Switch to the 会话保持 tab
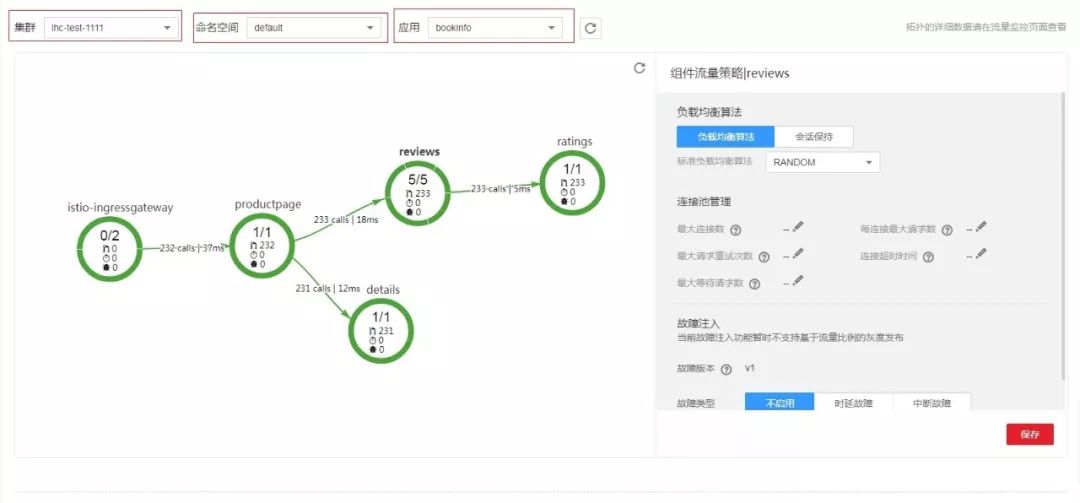 [x=814, y=136]
